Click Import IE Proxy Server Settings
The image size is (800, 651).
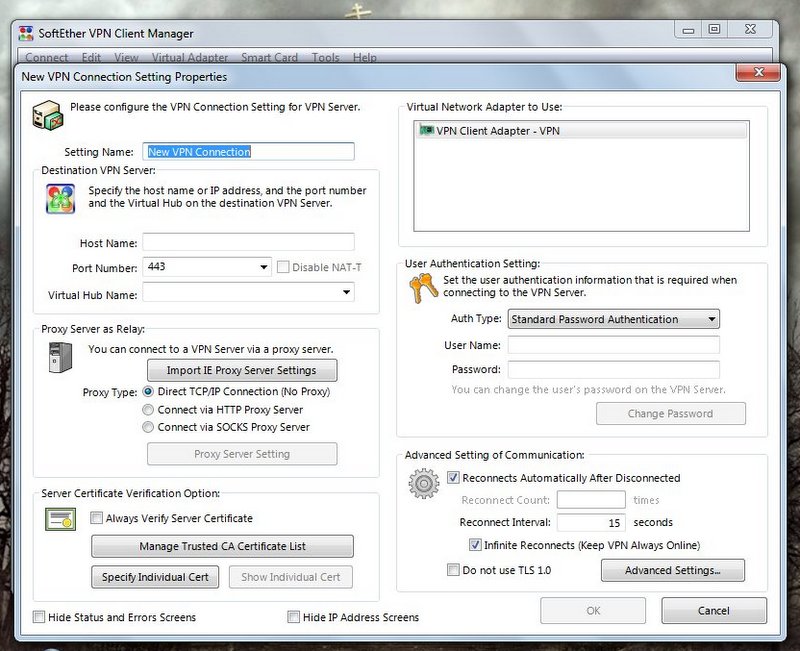coord(242,370)
